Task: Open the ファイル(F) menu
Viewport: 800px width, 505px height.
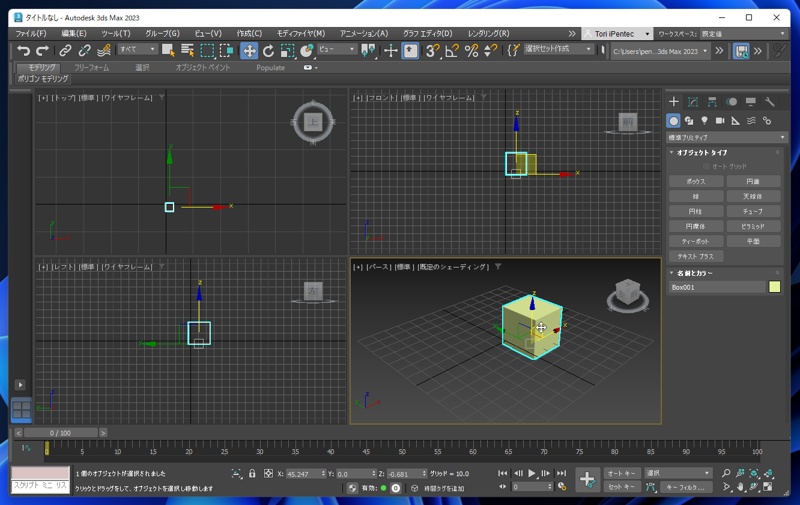Action: pos(31,33)
